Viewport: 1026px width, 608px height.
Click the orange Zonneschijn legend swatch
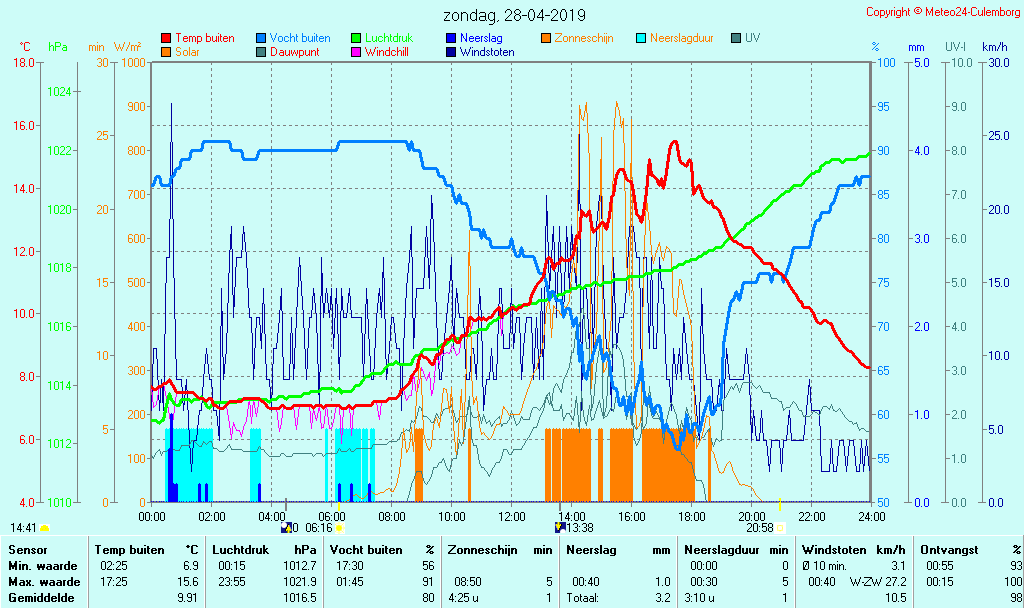[546, 38]
